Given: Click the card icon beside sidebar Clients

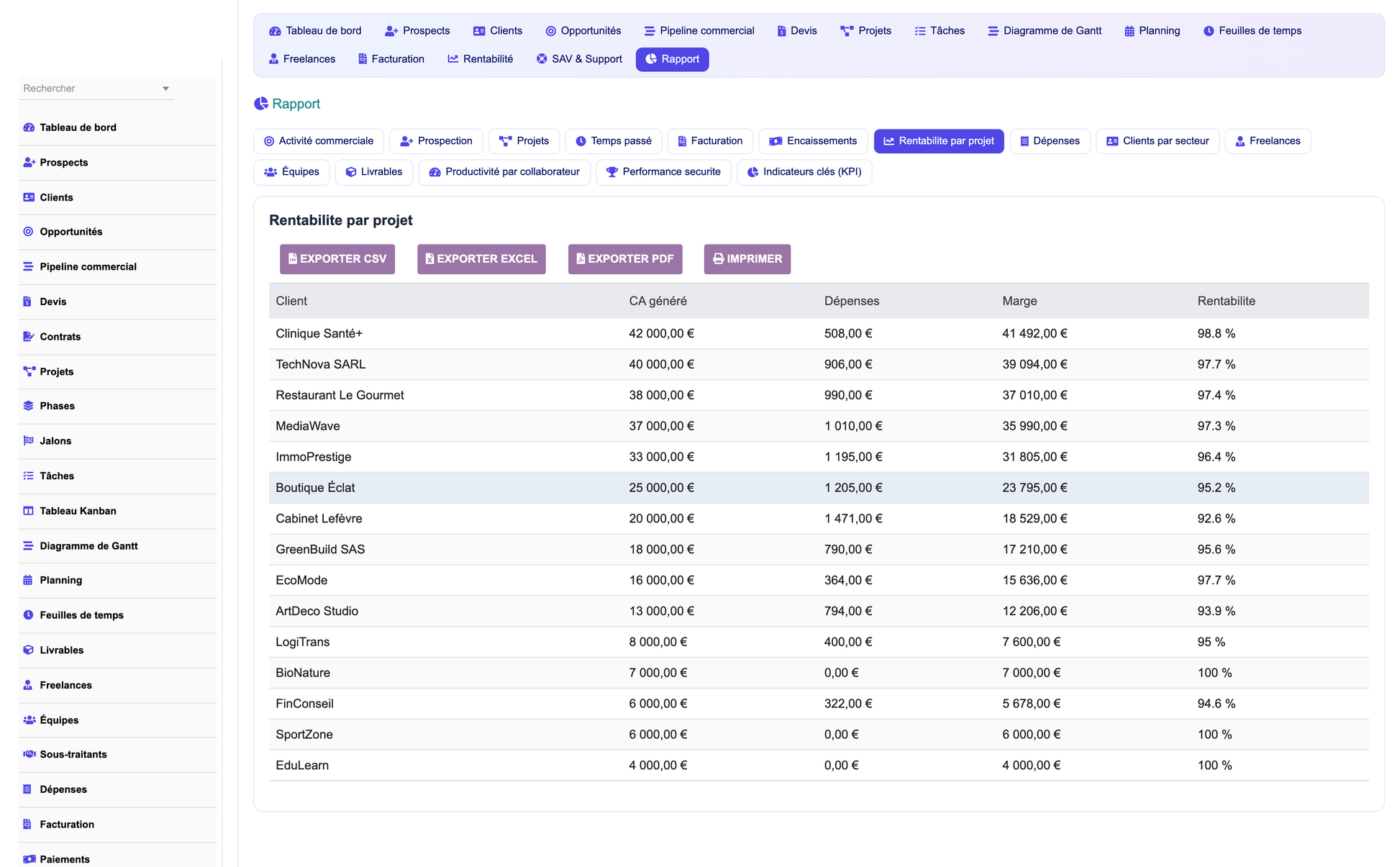Looking at the screenshot, I should coord(29,197).
